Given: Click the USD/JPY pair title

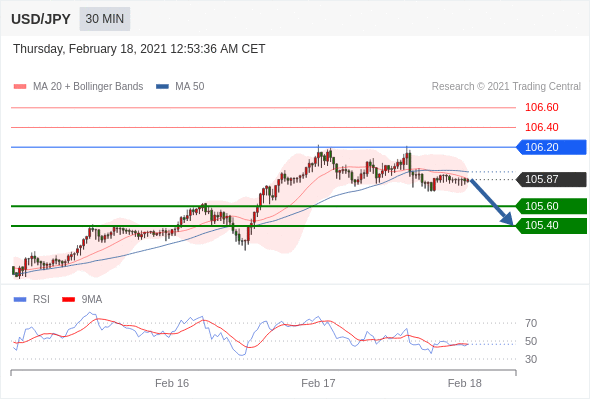Looking at the screenshot, I should [x=41, y=19].
